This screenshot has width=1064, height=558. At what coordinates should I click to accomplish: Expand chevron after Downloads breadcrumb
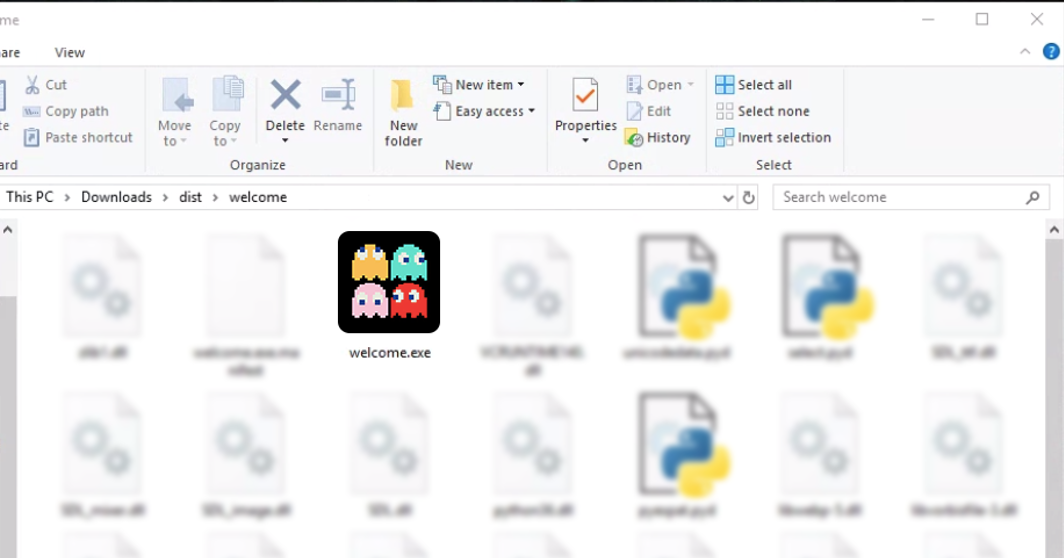[166, 198]
